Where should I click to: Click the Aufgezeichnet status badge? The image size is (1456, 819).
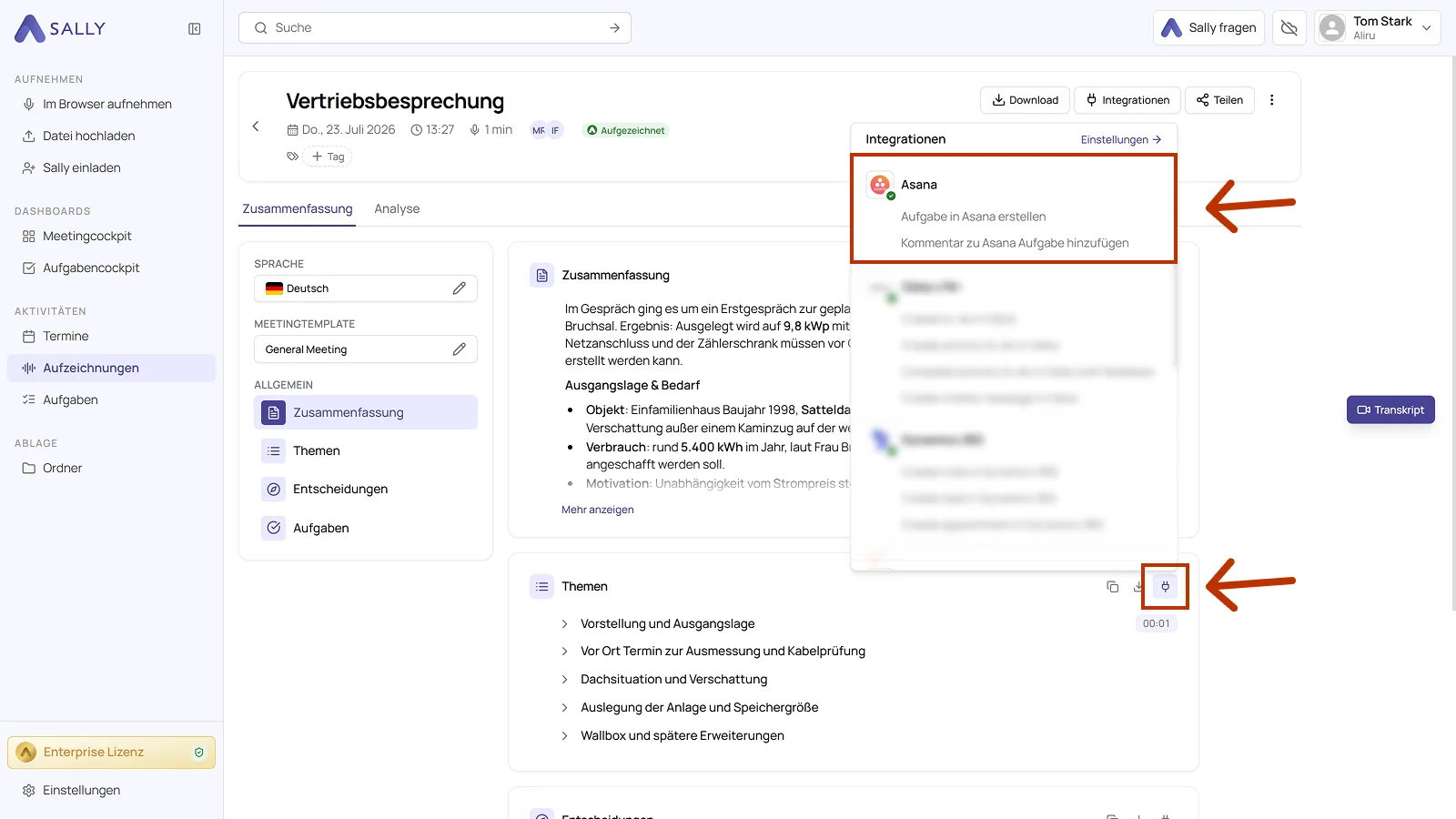click(625, 130)
